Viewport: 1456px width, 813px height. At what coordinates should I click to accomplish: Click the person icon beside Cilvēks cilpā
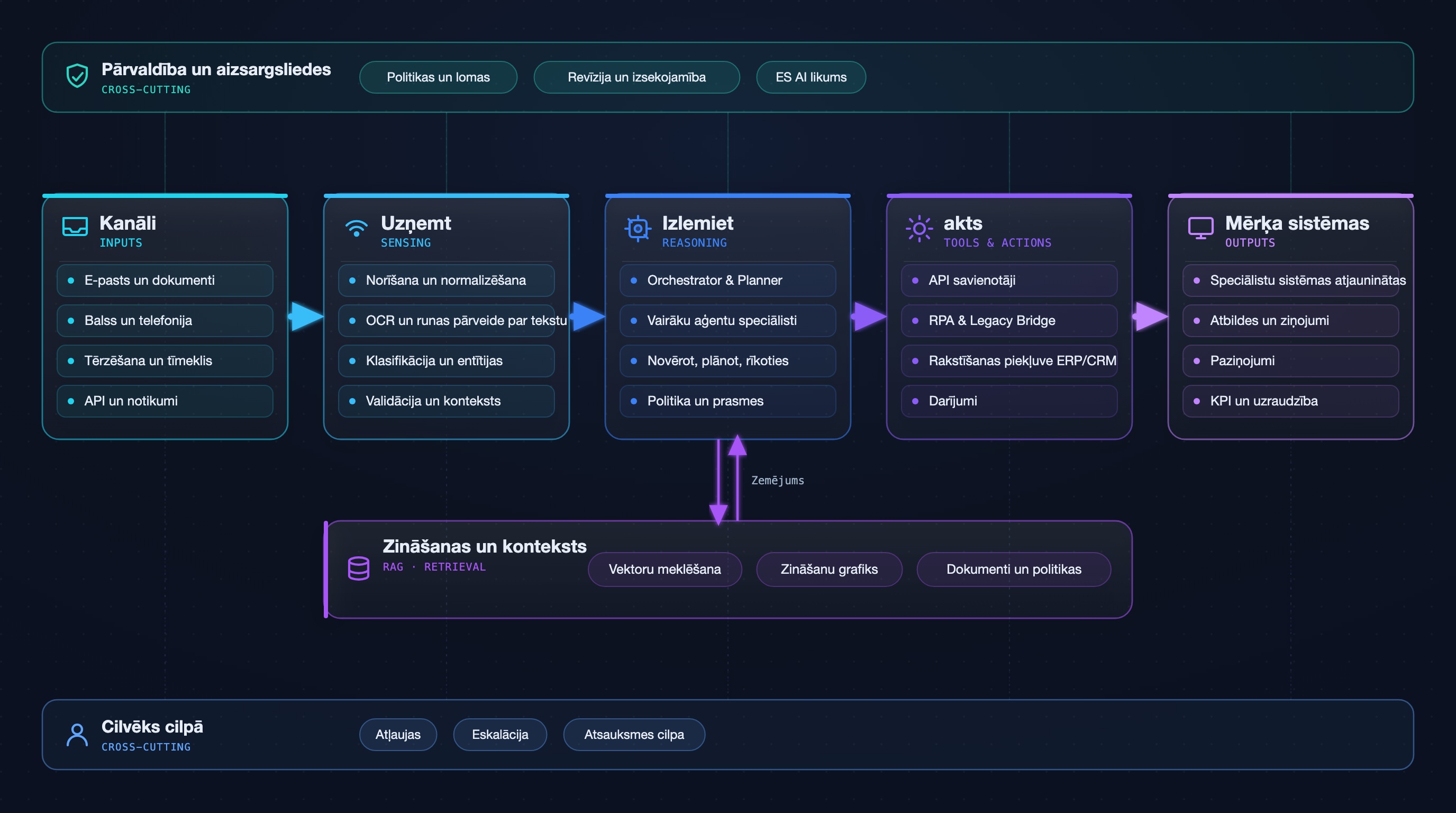tap(77, 735)
